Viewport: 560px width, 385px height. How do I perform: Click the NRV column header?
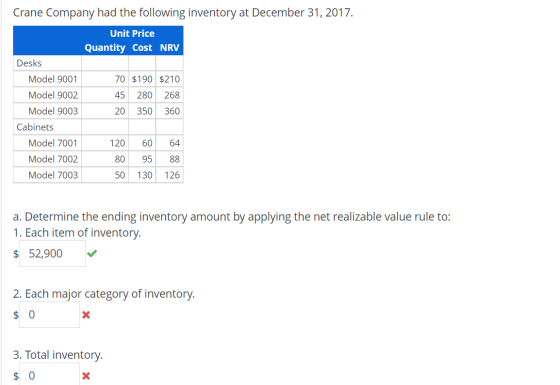[170, 48]
